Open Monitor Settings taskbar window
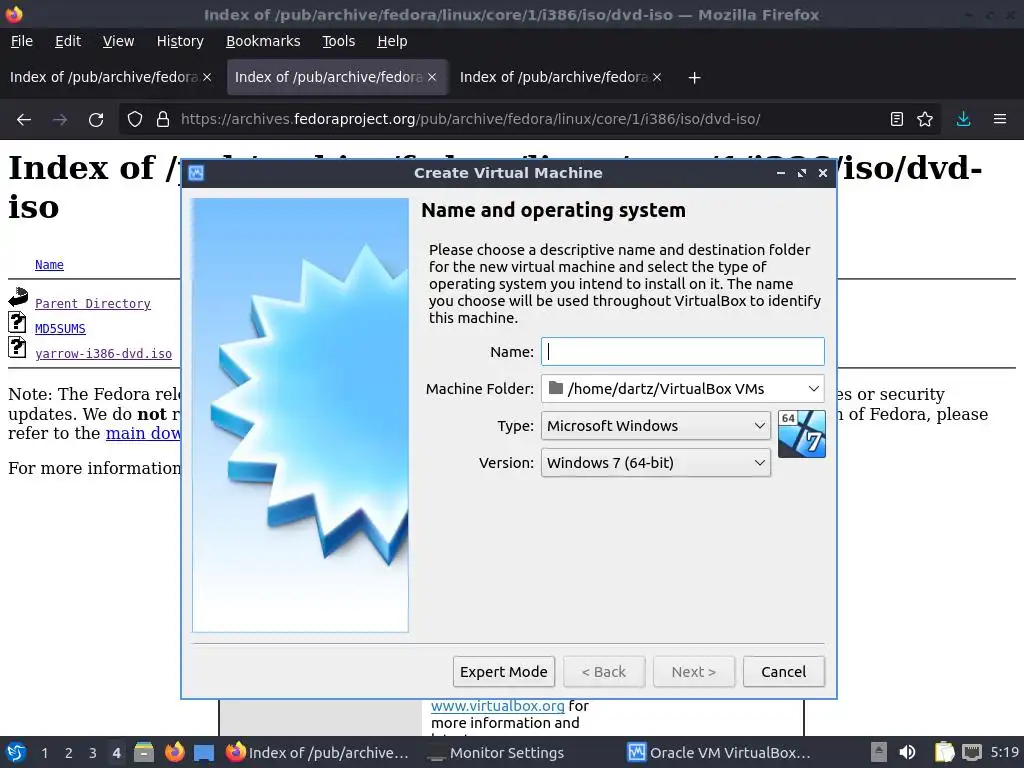 click(496, 753)
